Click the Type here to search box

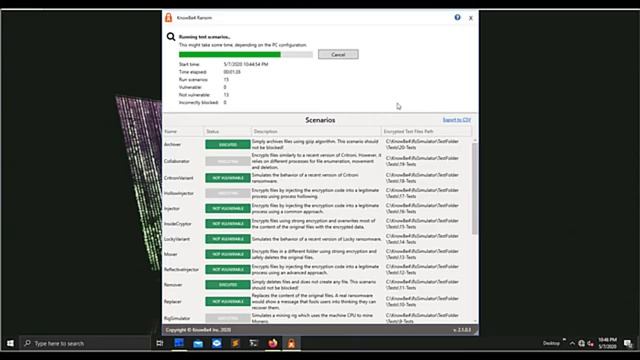85,343
